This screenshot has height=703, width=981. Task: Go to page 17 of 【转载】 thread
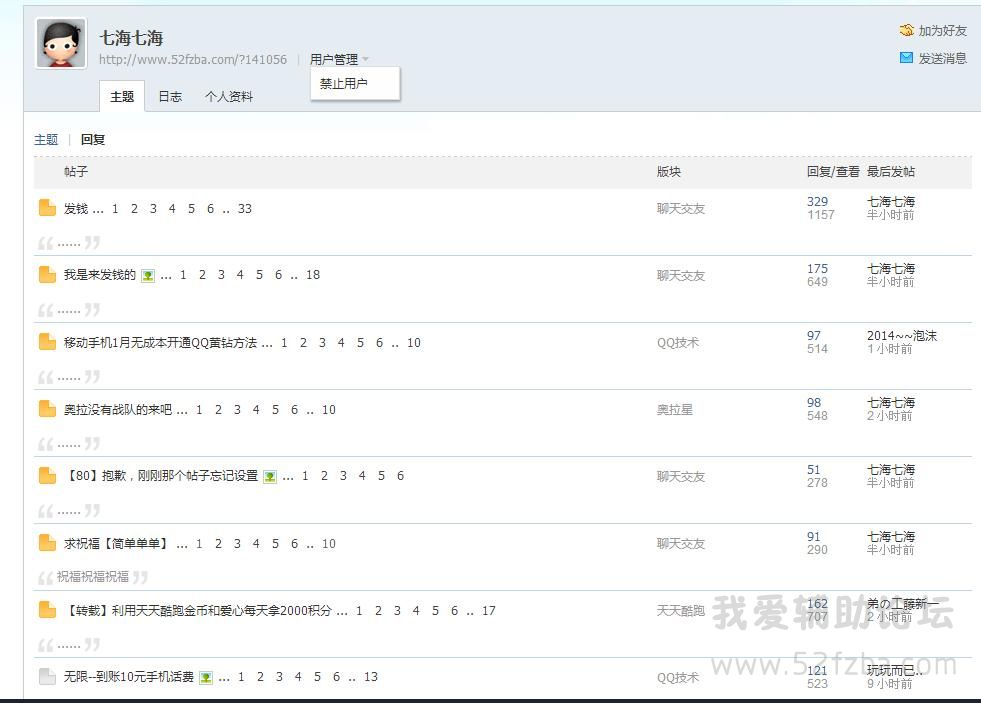tap(489, 610)
